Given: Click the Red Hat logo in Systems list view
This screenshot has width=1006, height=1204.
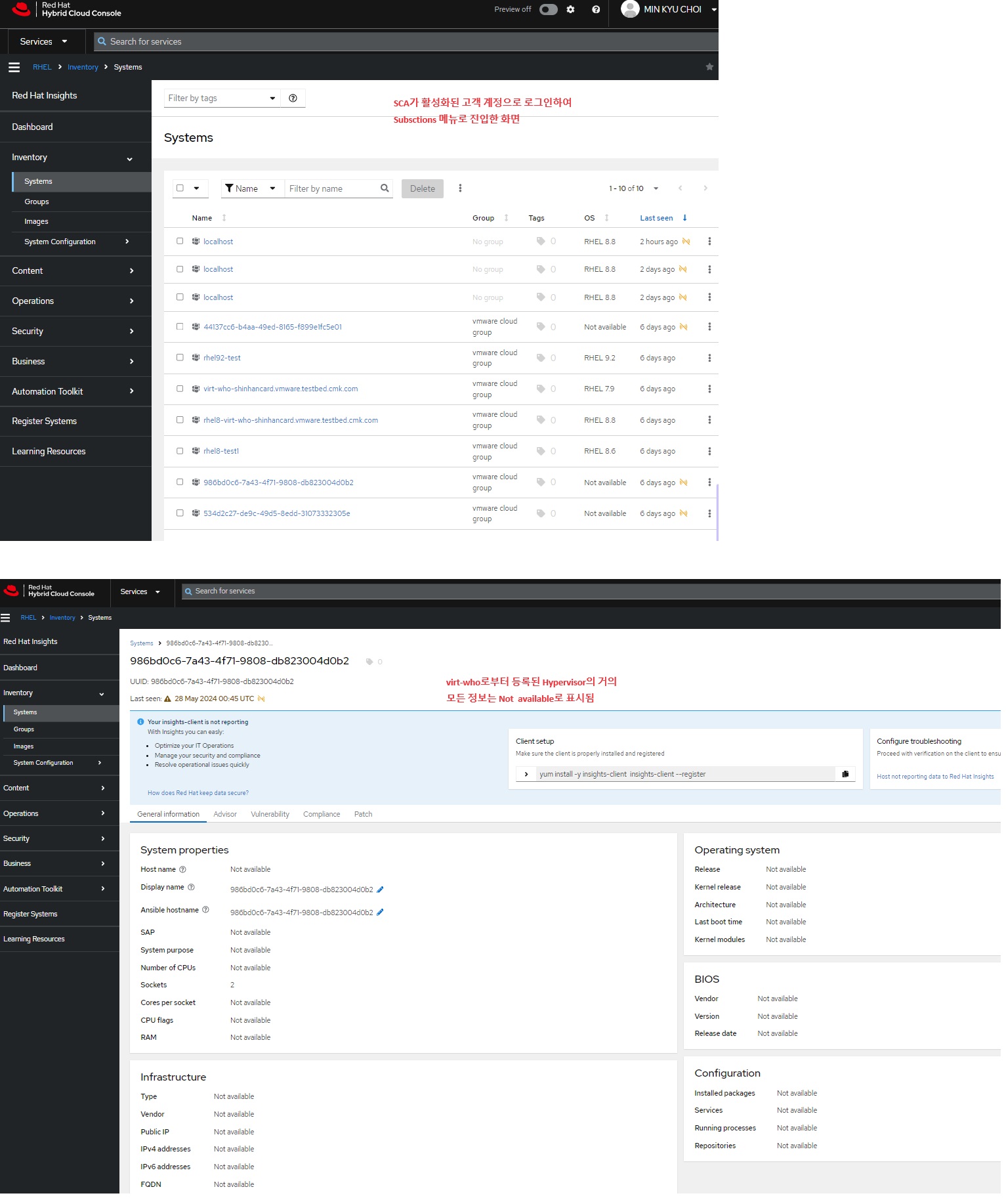Looking at the screenshot, I should coord(21,9).
